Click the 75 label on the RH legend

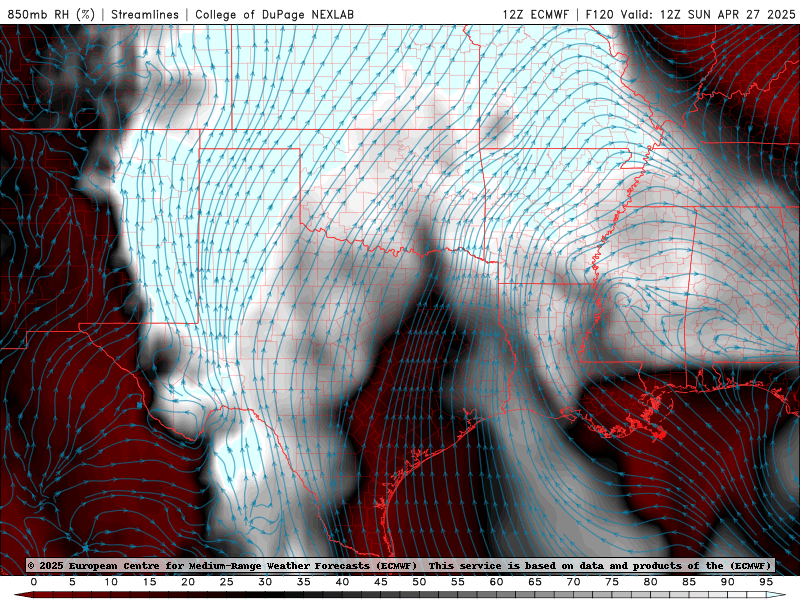(x=612, y=582)
